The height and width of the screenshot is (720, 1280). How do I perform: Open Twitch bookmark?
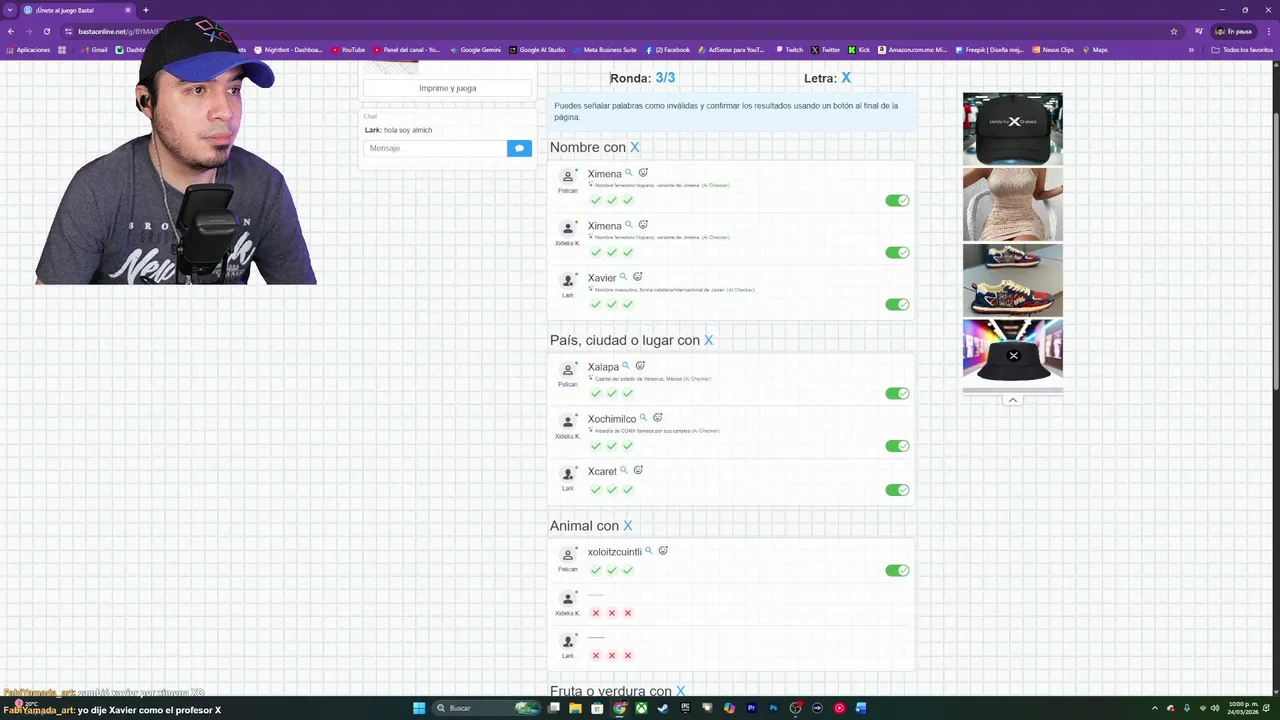point(789,49)
